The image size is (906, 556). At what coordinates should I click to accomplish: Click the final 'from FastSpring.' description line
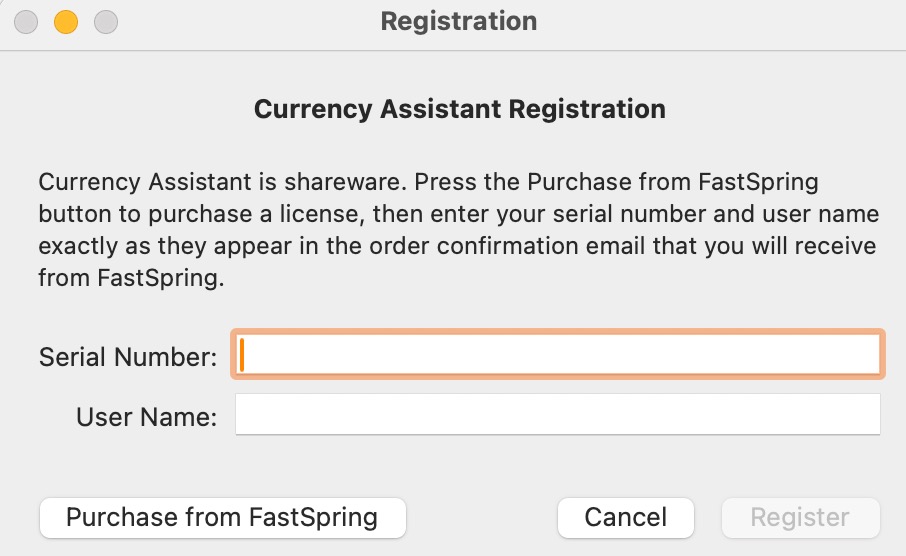130,278
